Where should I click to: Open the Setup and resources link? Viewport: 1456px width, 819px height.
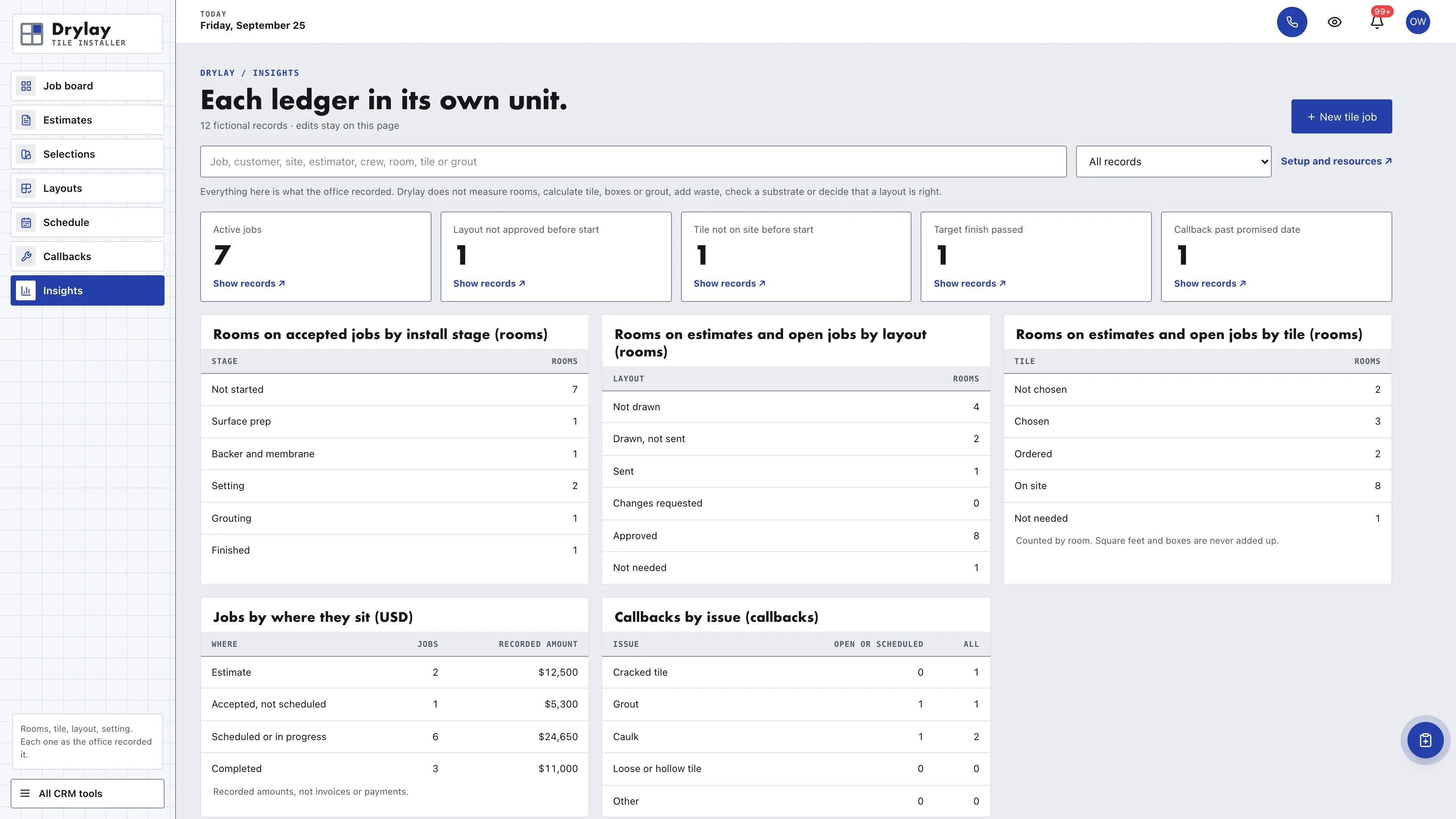(1336, 161)
